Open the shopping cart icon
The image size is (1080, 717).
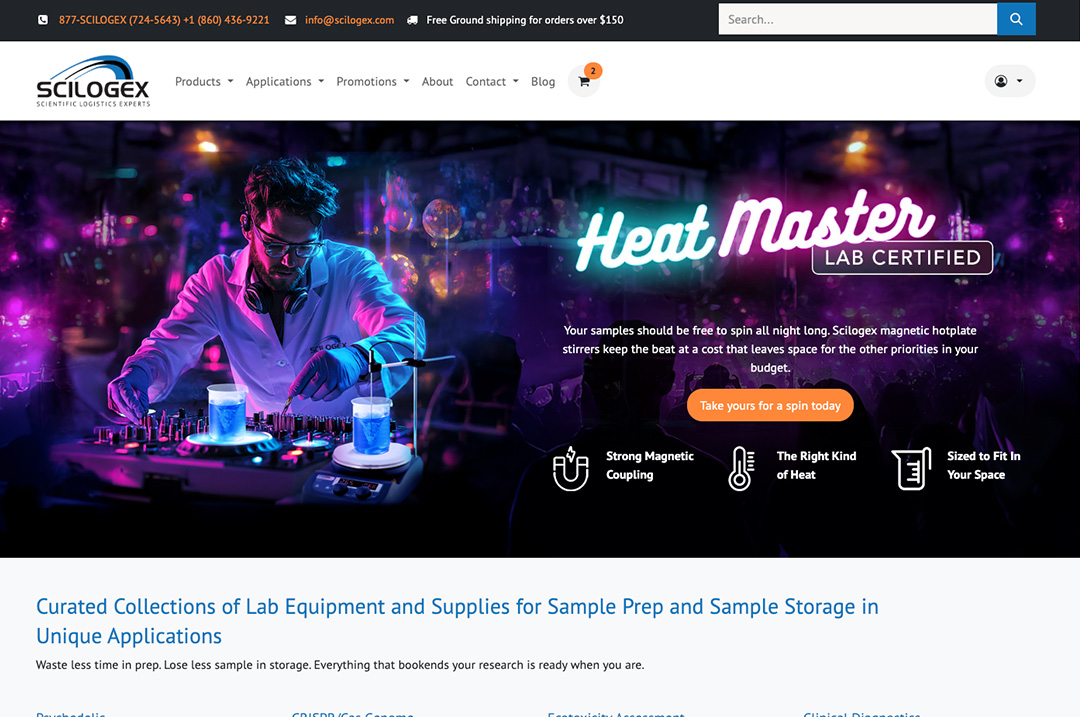click(x=584, y=81)
